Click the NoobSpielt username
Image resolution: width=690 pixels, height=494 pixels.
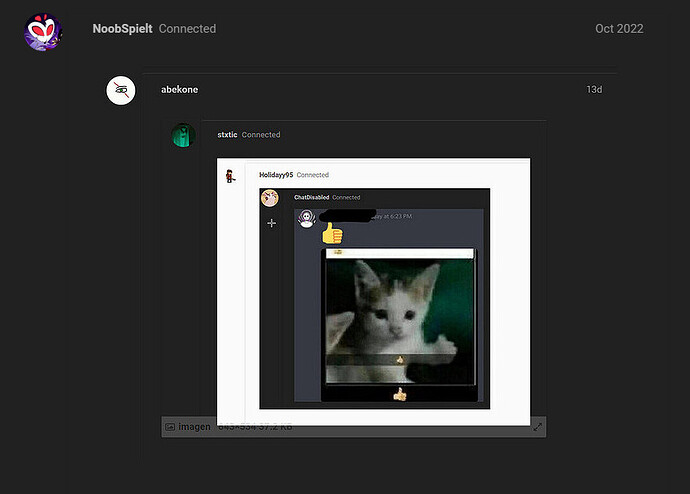[122, 29]
